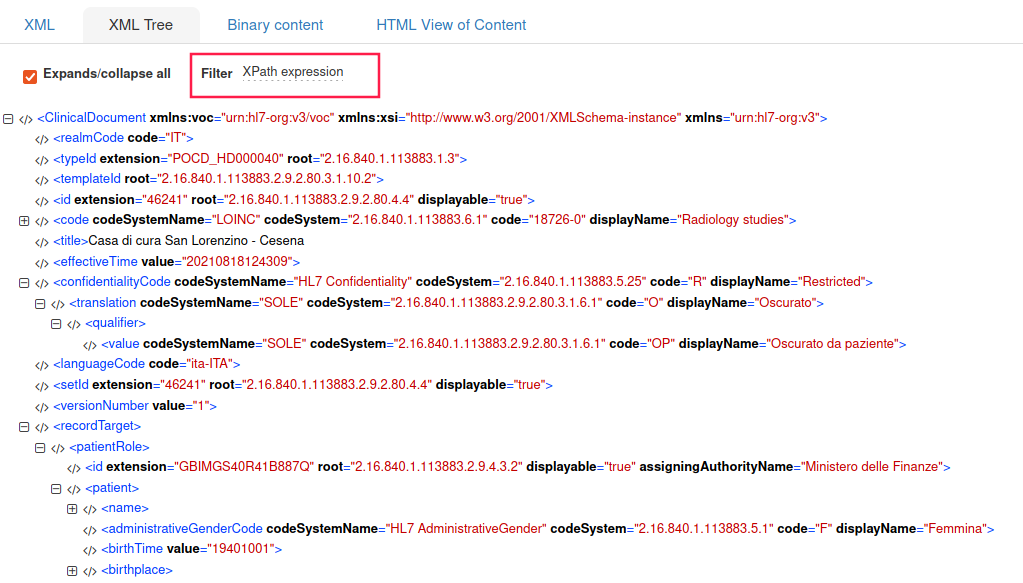1023x583 pixels.
Task: Click the code icon beside typeId element
Action: point(42,160)
